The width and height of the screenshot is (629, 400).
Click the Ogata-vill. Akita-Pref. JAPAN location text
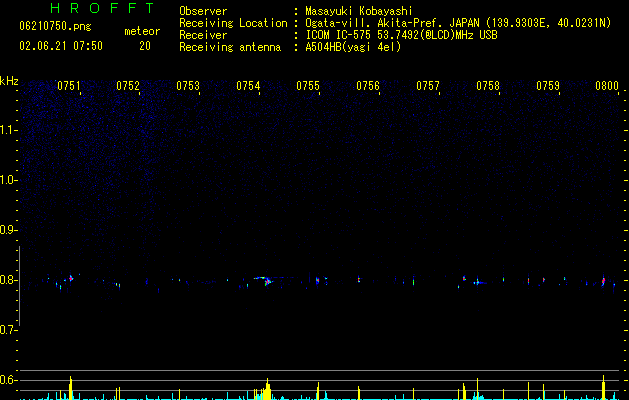458,23
